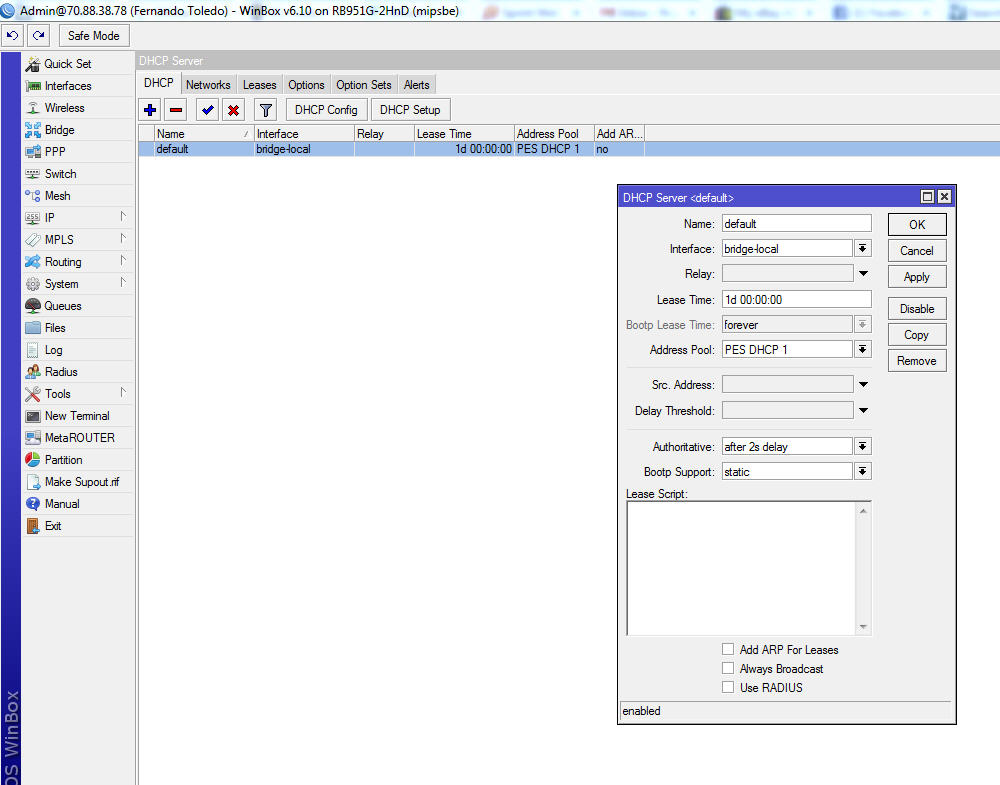This screenshot has width=1000, height=785.
Task: Open the Mesh sidebar item
Action: coord(78,196)
